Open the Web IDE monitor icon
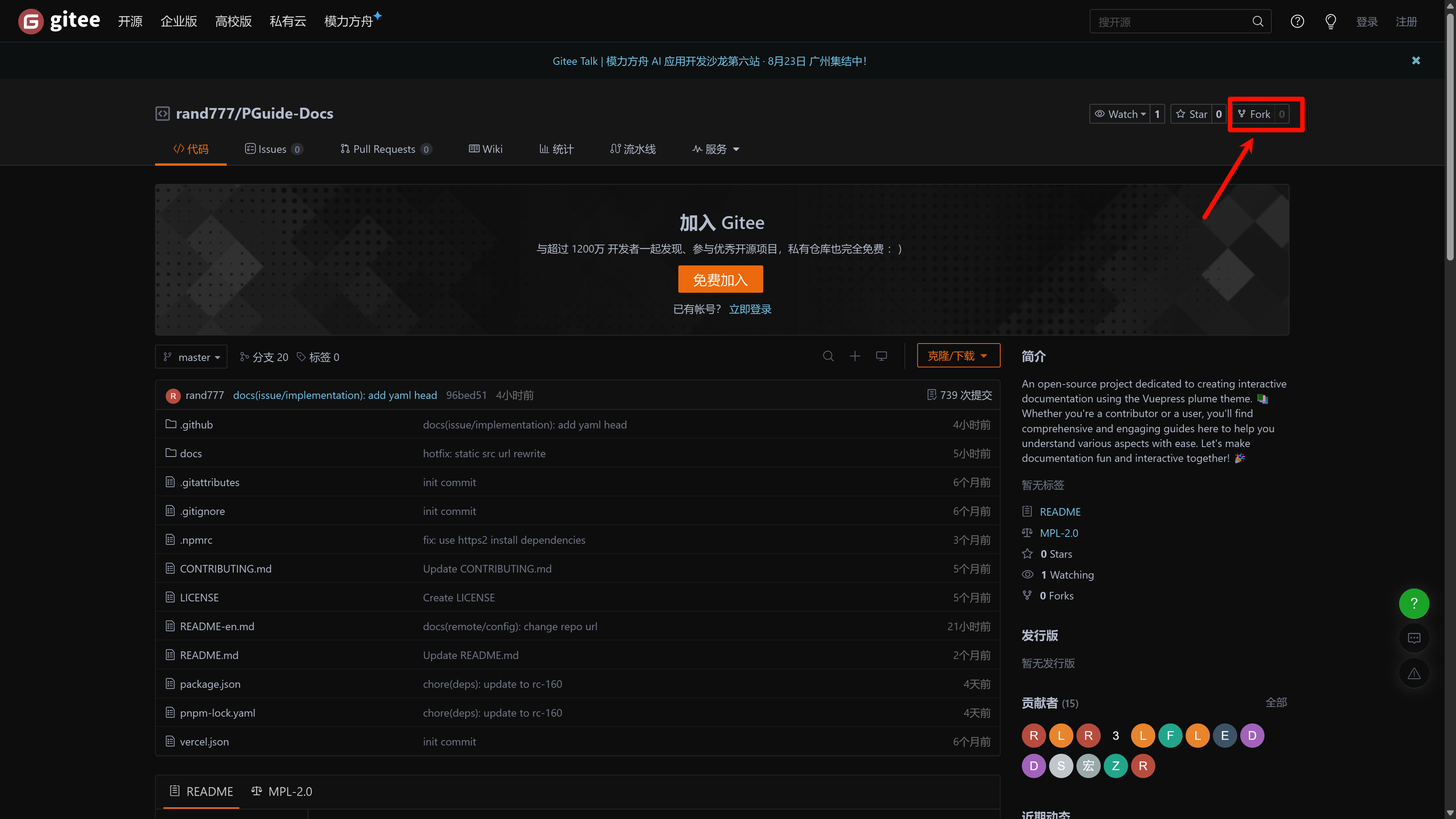 (881, 356)
